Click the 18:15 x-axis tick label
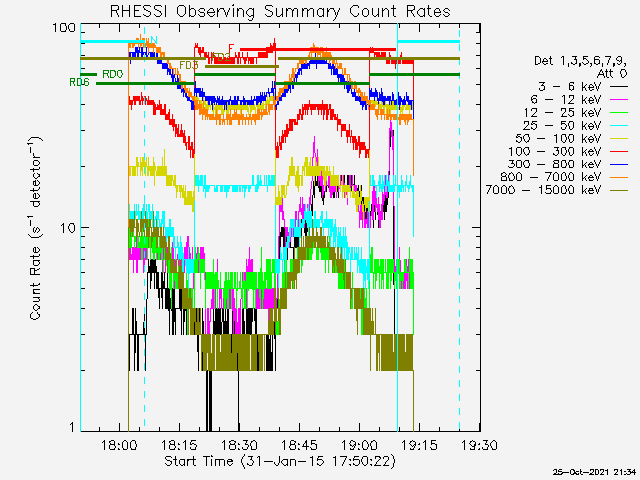 click(x=180, y=445)
